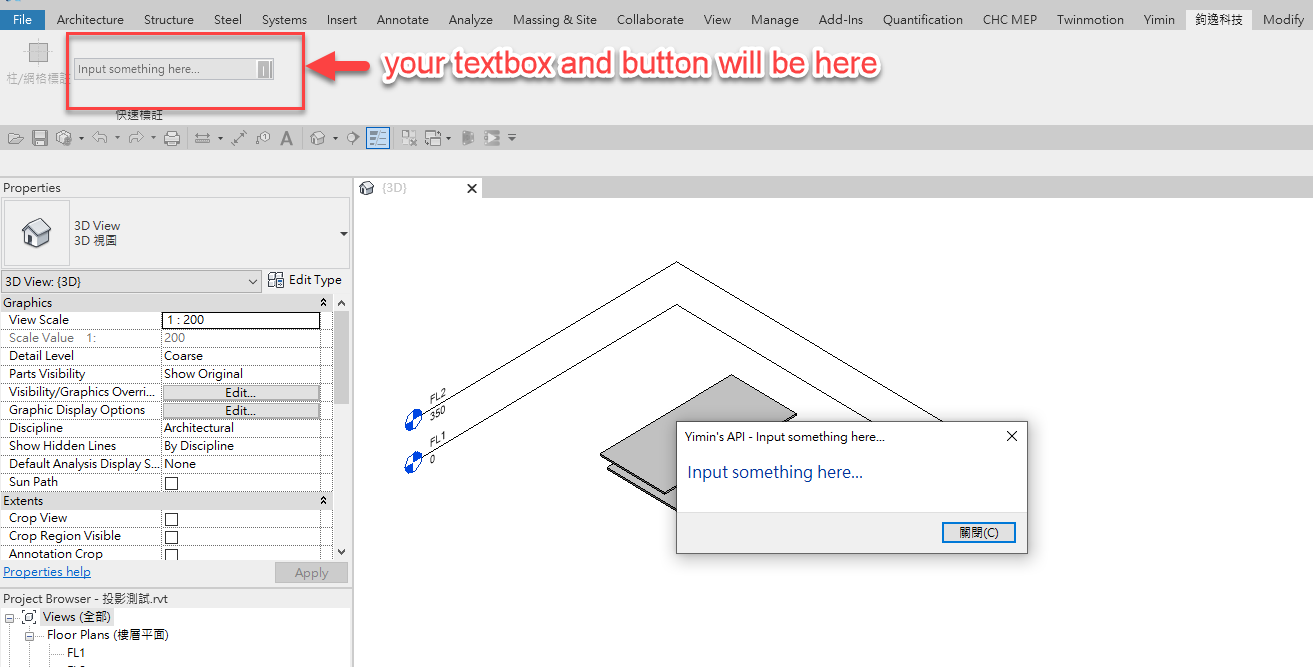
Task: Collapse the Views (全部) tree node
Action: point(9,618)
